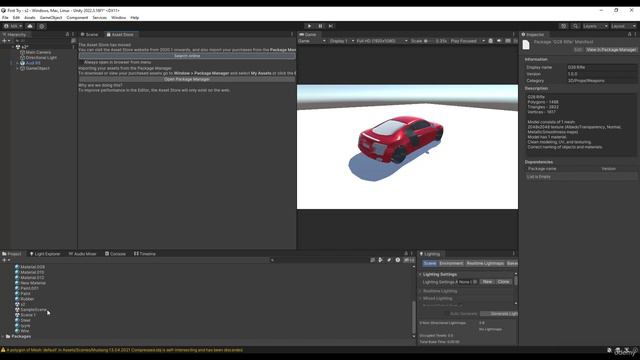Open the Layout dropdown
The width and height of the screenshot is (640, 360).
(623, 26)
